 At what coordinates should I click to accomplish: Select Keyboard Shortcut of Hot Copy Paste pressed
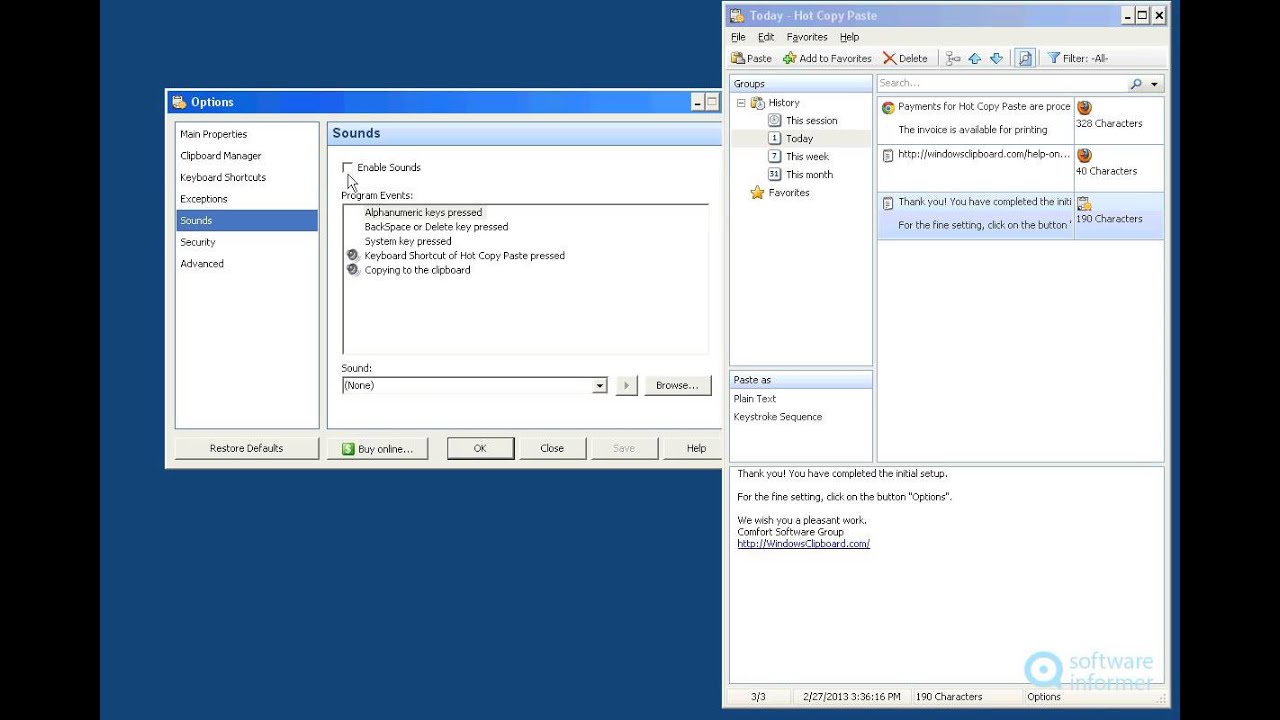point(464,256)
